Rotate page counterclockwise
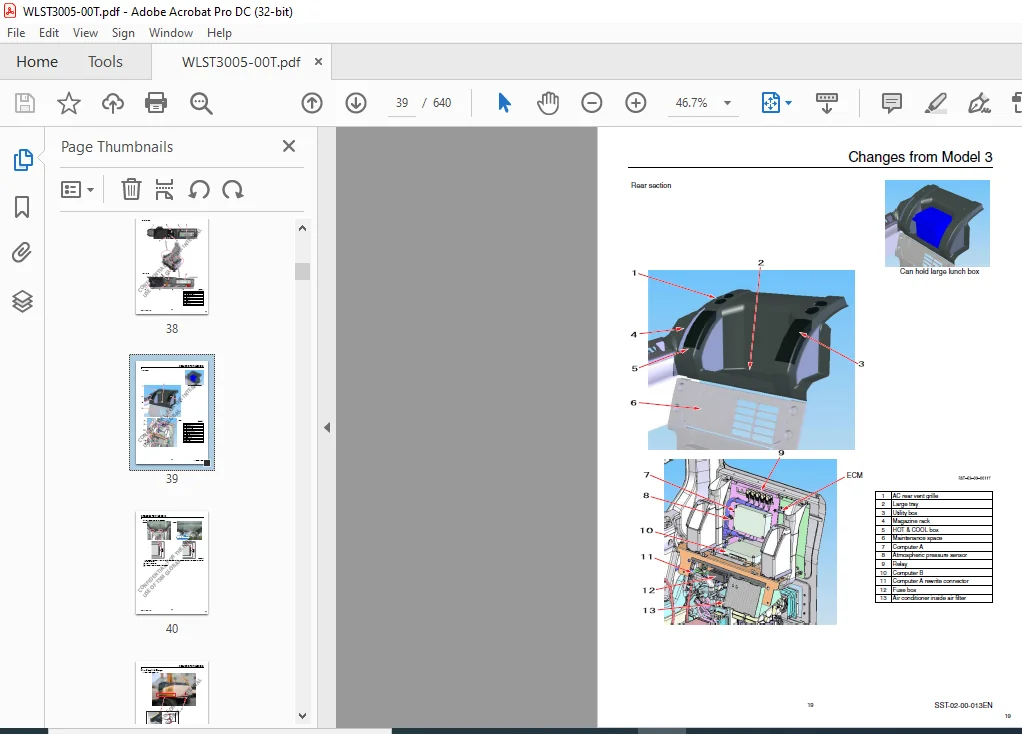1022x734 pixels. coord(199,190)
